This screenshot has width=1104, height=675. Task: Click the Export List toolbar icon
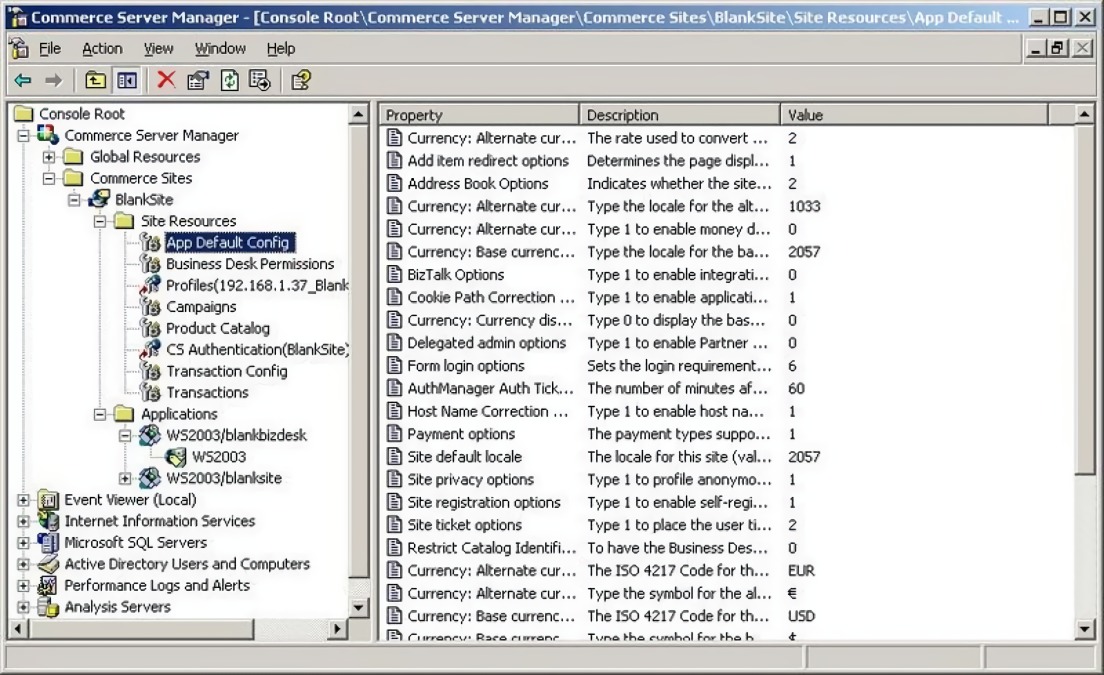coord(259,80)
